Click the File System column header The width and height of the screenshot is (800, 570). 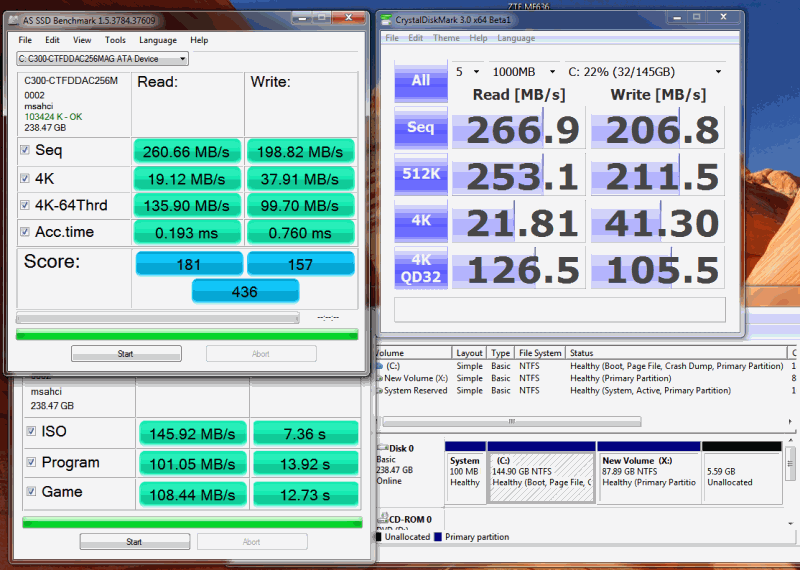click(x=540, y=353)
